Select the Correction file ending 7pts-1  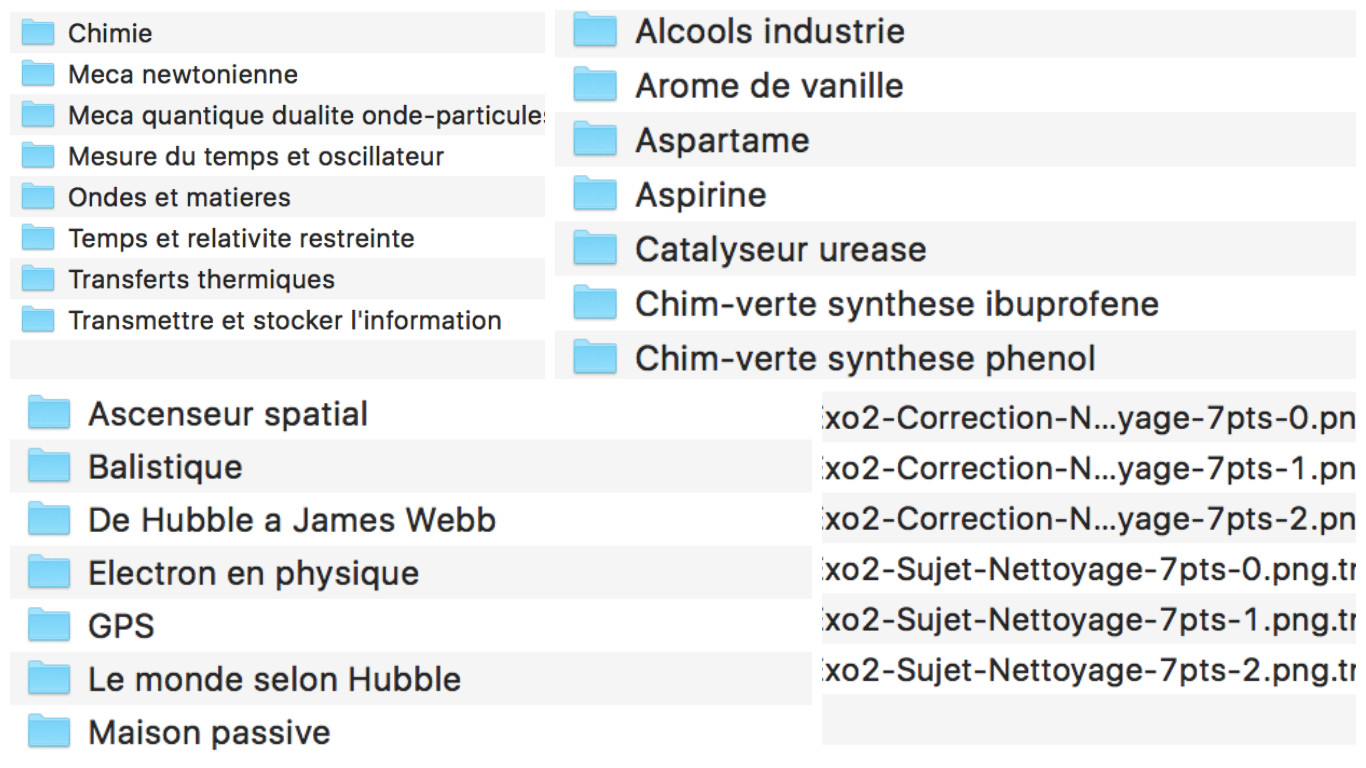1089,468
